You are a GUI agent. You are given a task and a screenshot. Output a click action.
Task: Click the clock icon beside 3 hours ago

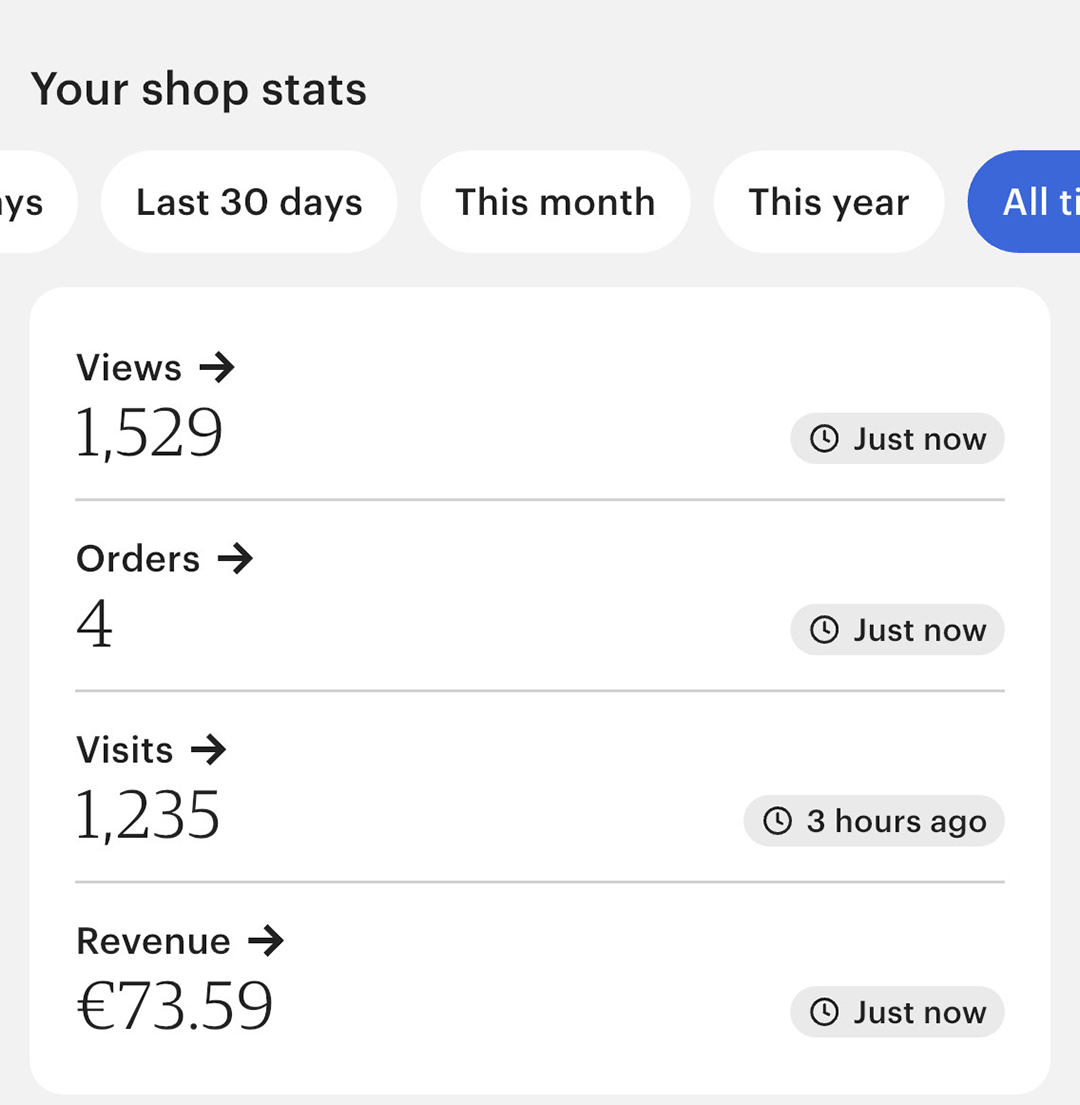point(777,820)
